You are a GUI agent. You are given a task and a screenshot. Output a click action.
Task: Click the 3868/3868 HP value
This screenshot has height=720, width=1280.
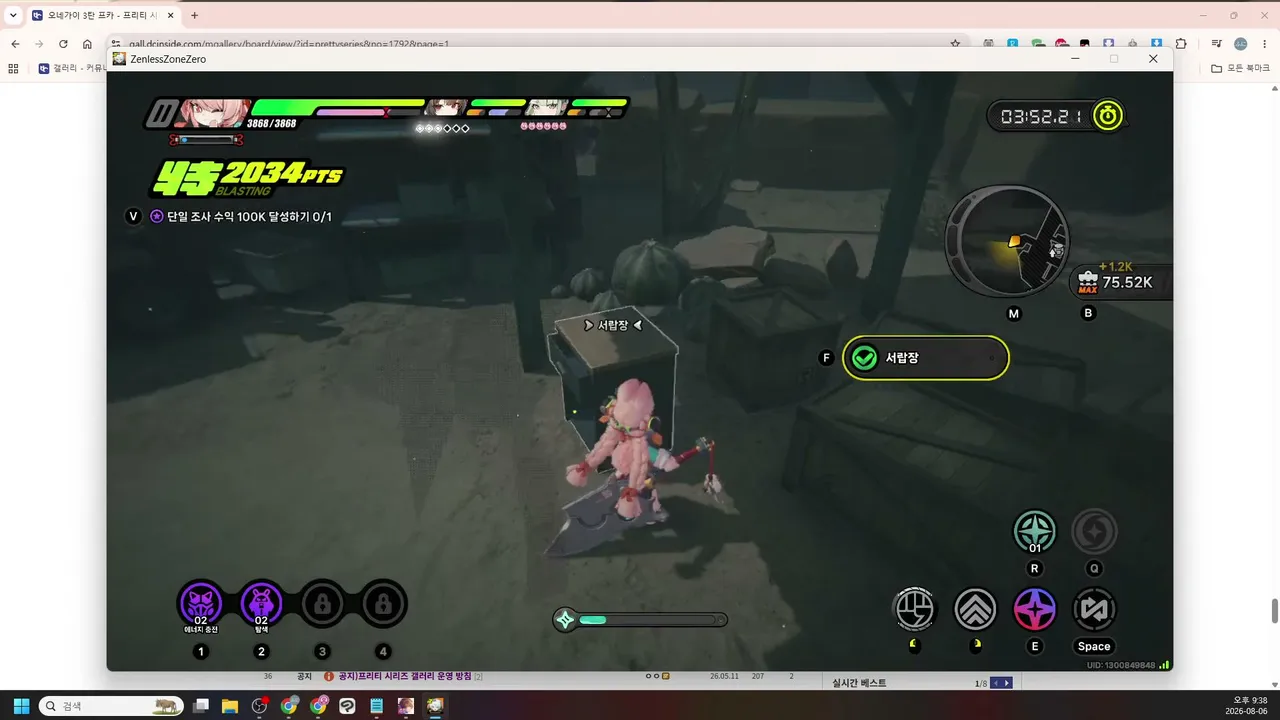(271, 123)
